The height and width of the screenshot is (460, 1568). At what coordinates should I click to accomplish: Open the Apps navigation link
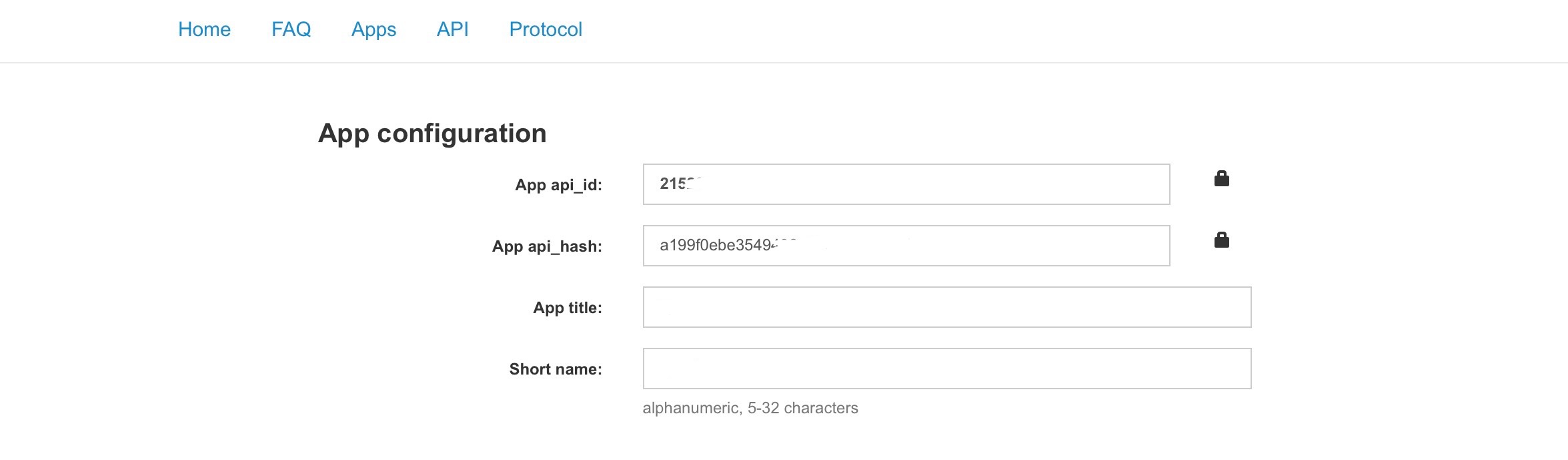[373, 29]
